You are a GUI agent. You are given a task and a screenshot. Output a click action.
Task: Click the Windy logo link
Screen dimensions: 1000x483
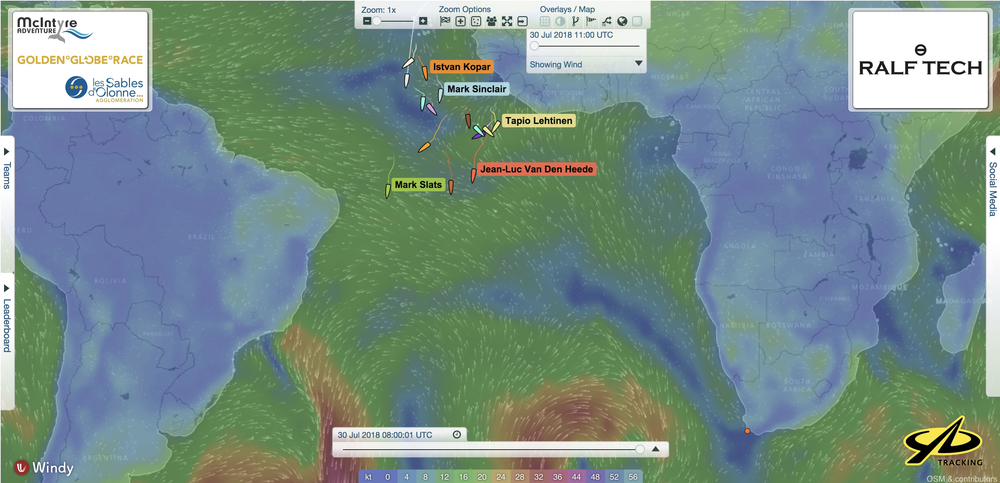coord(43,467)
